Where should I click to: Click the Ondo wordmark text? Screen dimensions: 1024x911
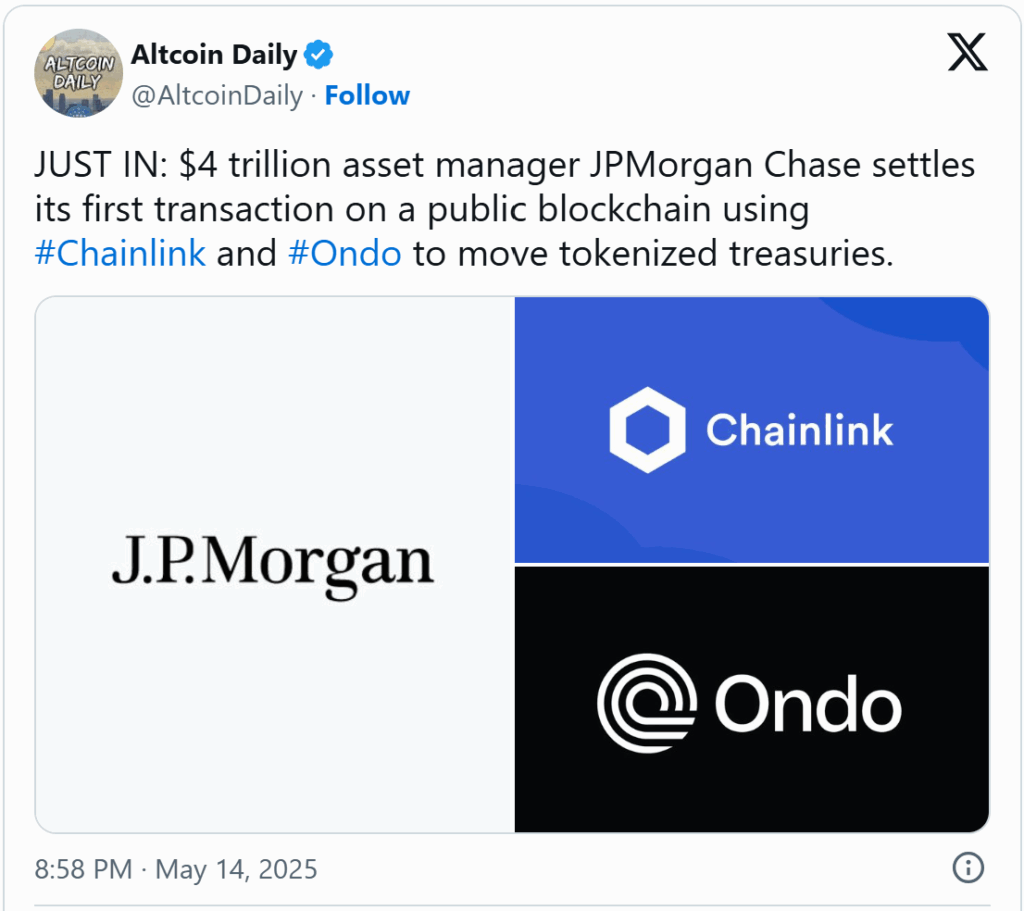click(808, 705)
